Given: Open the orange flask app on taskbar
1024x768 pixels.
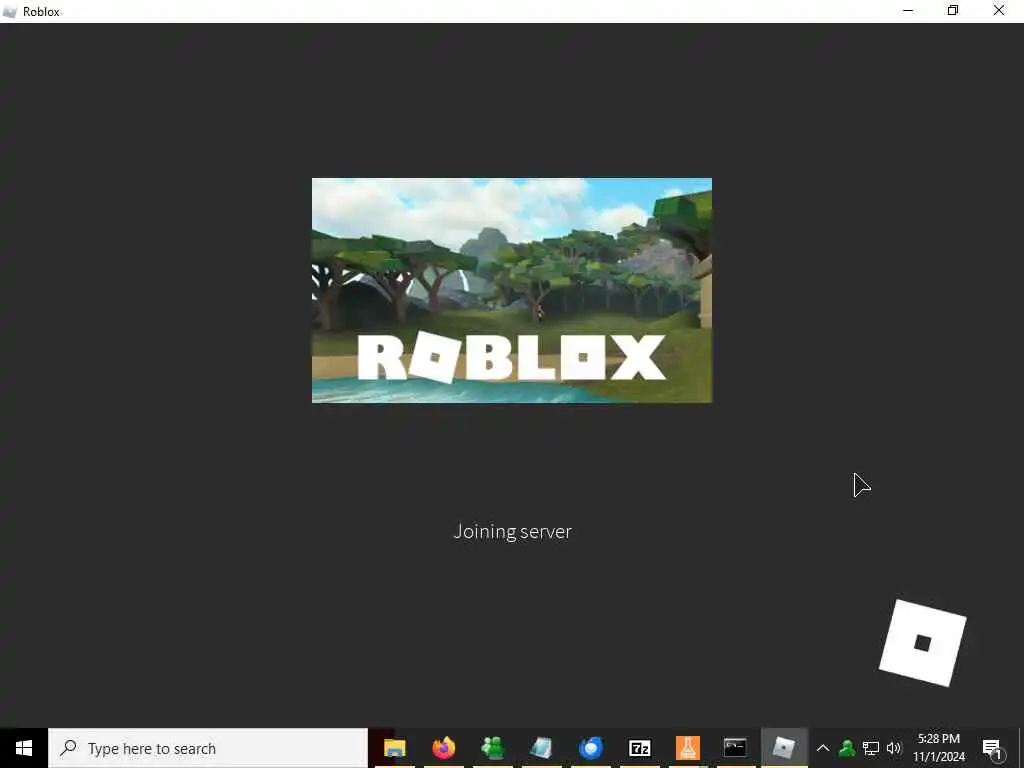Looking at the screenshot, I should pyautogui.click(x=688, y=748).
